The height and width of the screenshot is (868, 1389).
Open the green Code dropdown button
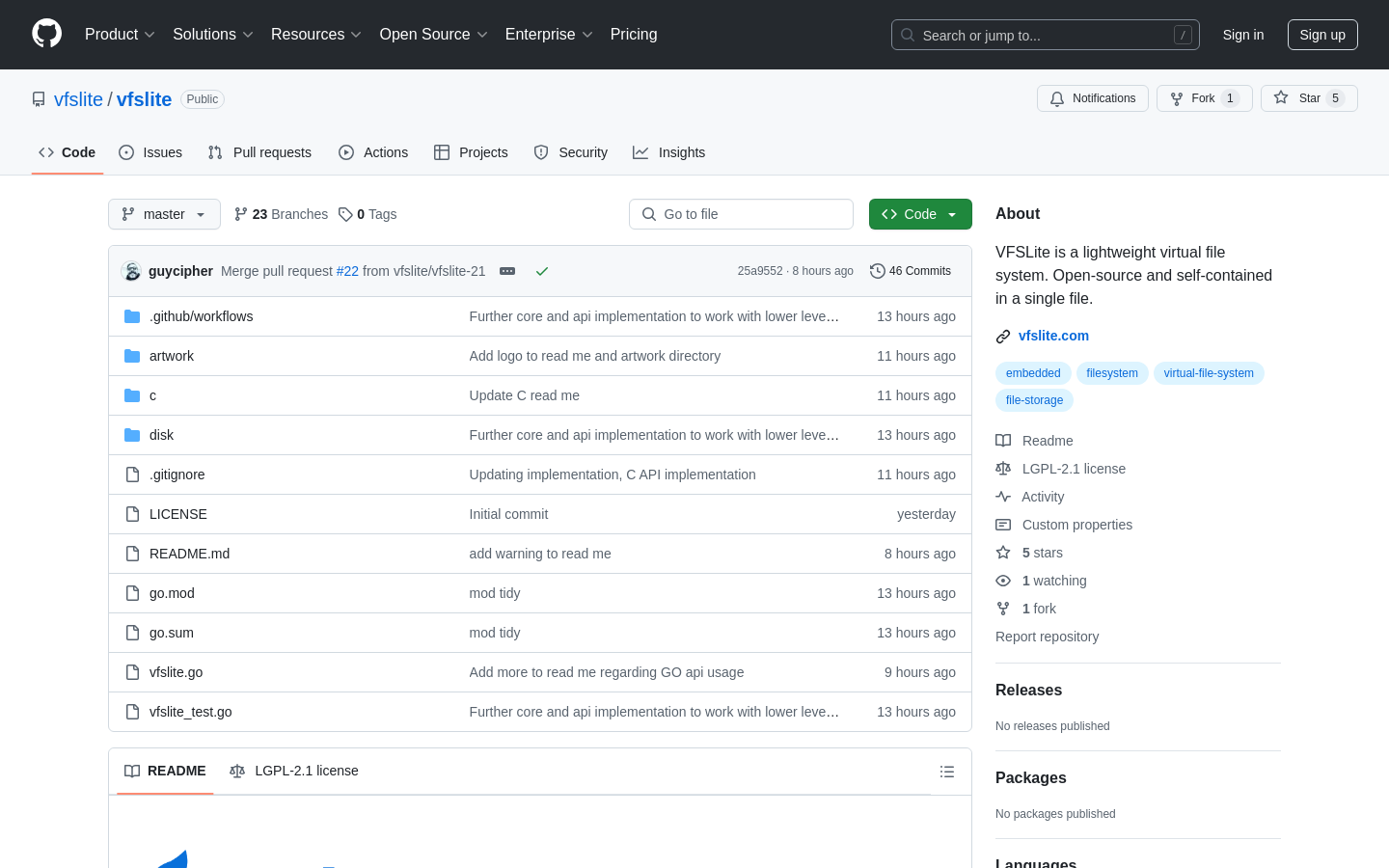click(920, 214)
